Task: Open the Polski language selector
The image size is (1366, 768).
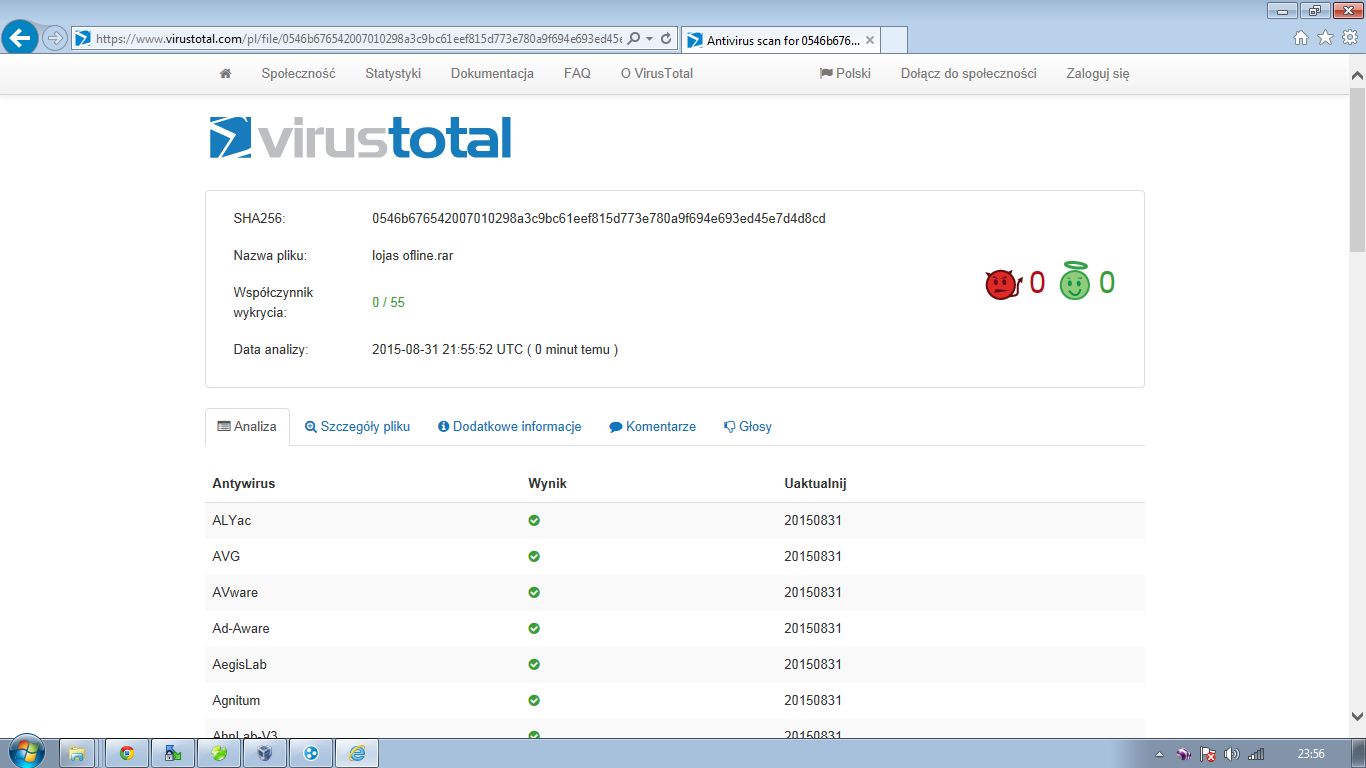Action: pos(845,73)
